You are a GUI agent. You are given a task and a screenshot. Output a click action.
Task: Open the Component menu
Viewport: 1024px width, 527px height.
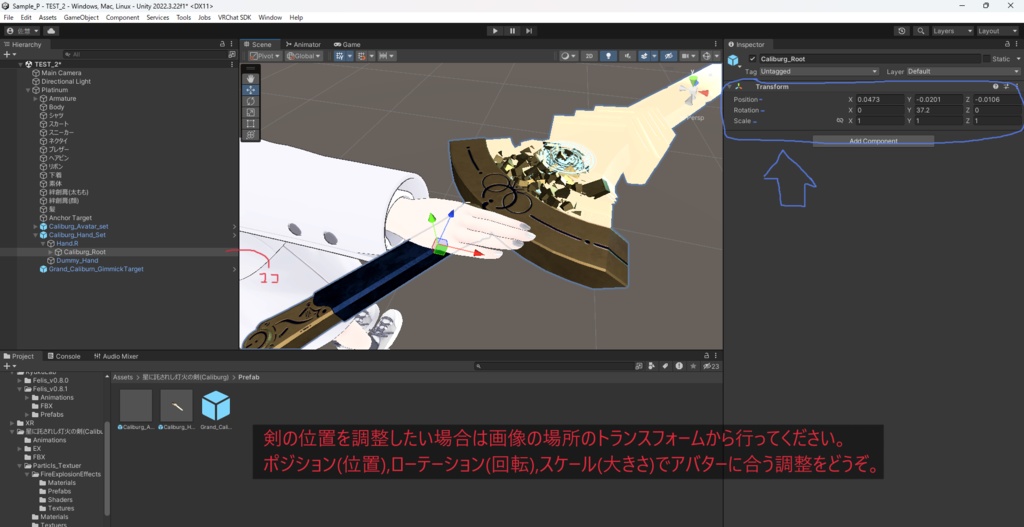click(122, 18)
